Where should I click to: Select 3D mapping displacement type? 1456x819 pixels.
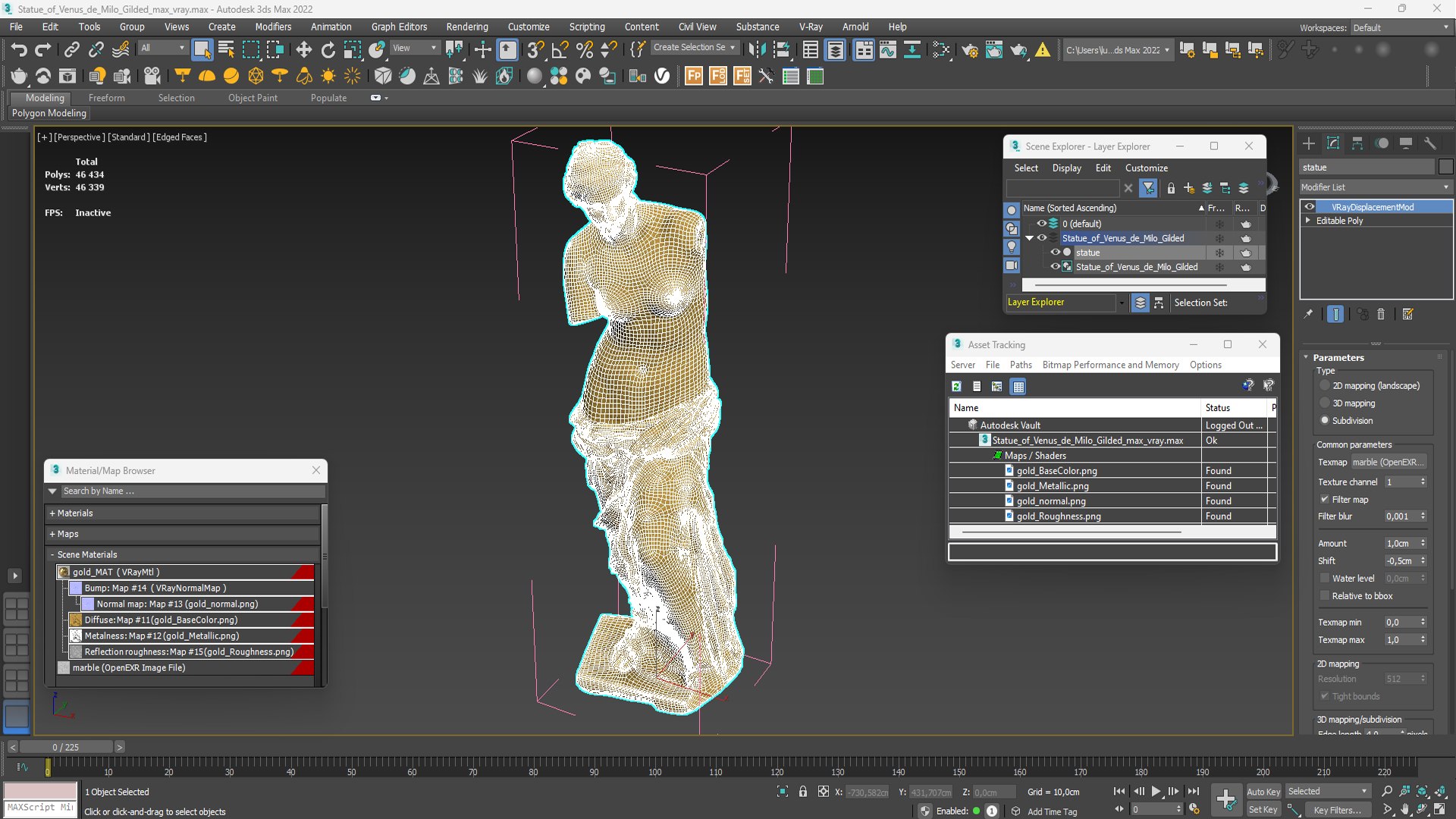[1325, 403]
